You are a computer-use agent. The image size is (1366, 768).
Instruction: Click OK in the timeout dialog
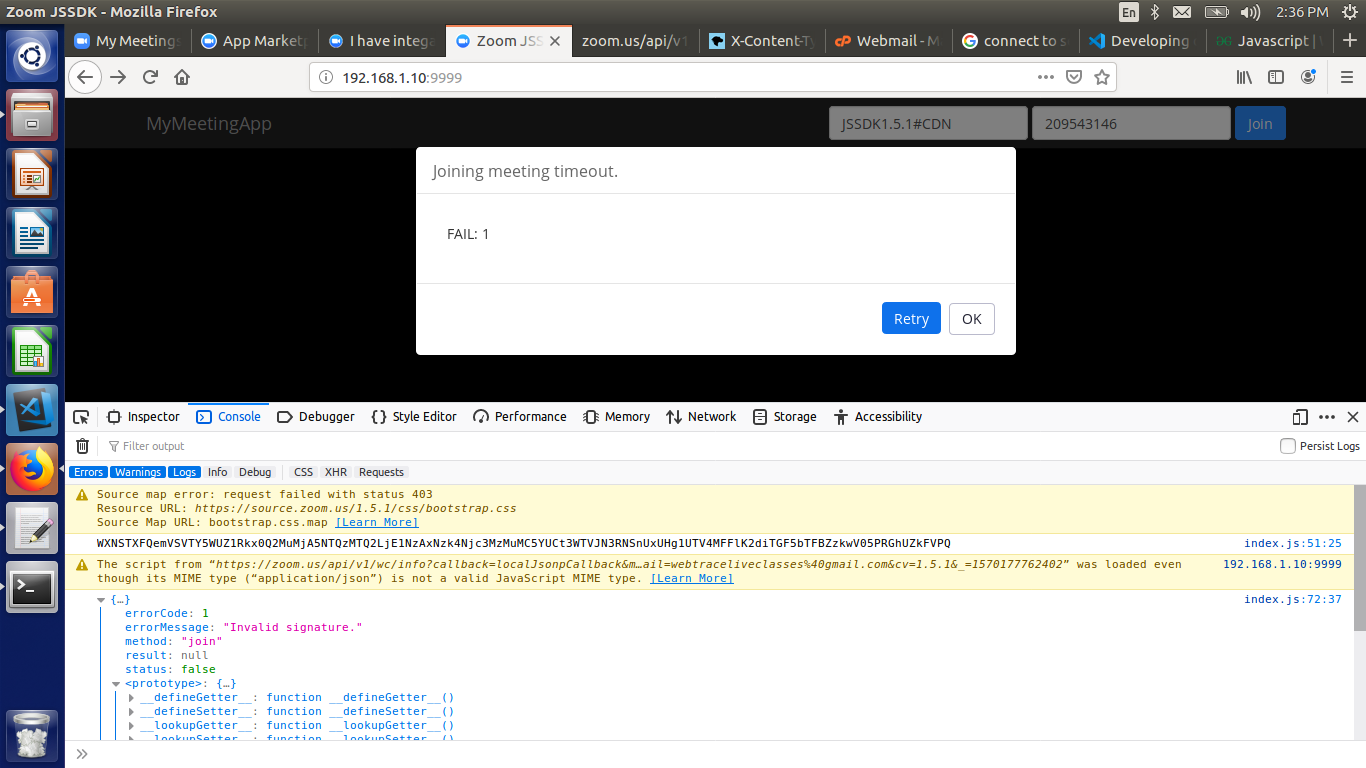(x=972, y=319)
